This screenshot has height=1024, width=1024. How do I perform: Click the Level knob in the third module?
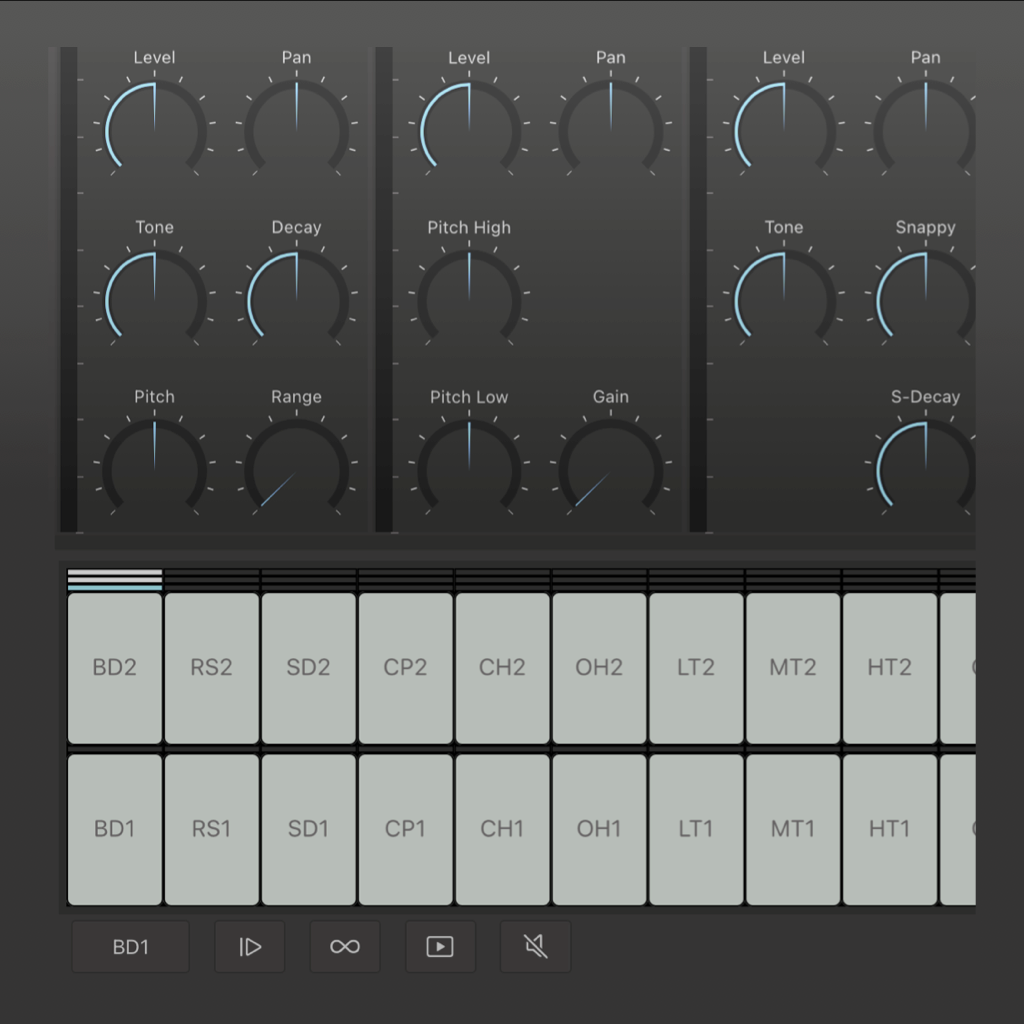(784, 131)
